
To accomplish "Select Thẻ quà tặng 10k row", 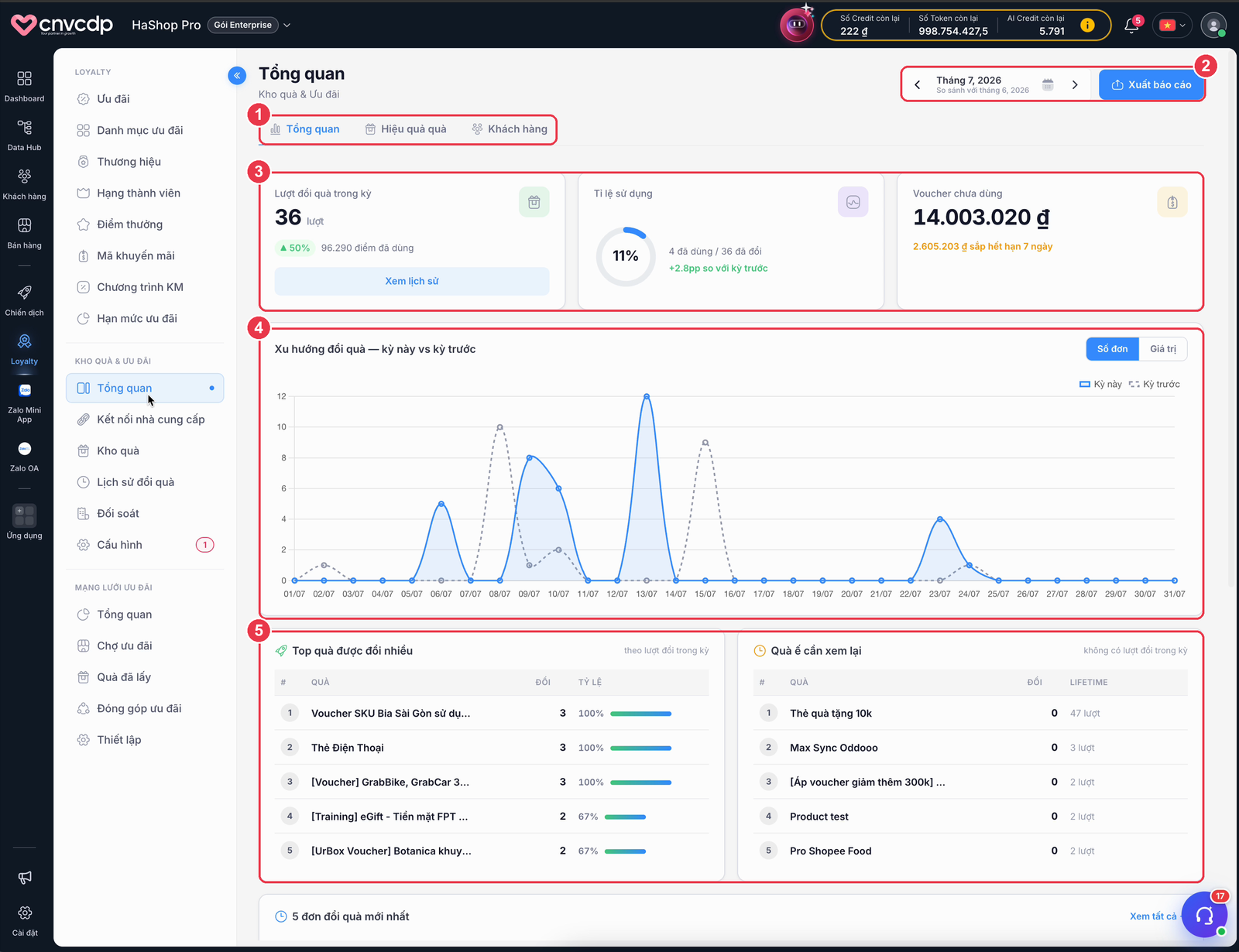I will pyautogui.click(x=970, y=714).
